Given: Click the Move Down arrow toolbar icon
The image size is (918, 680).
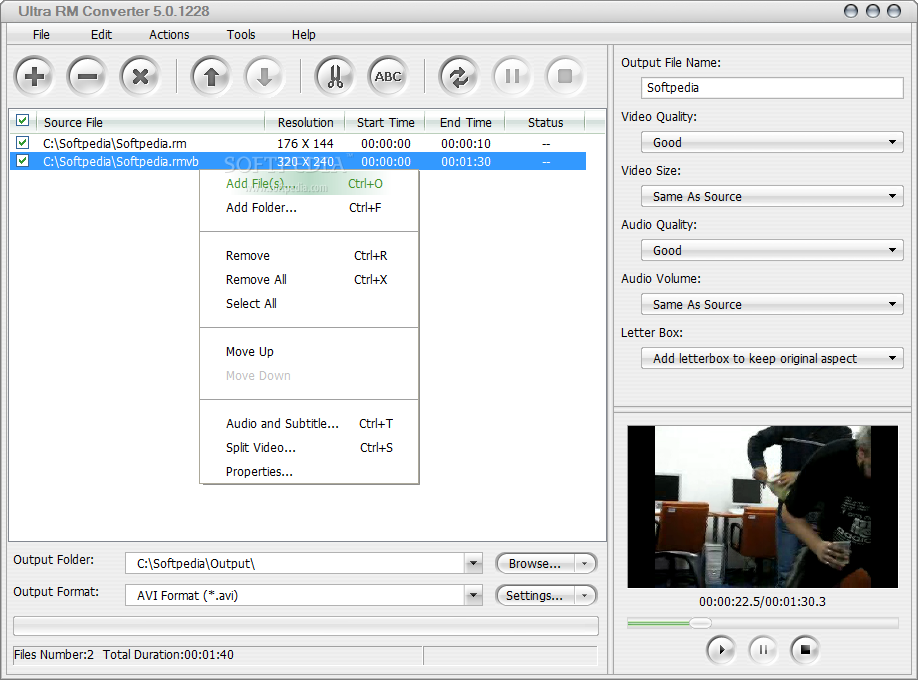Looking at the screenshot, I should pos(264,76).
